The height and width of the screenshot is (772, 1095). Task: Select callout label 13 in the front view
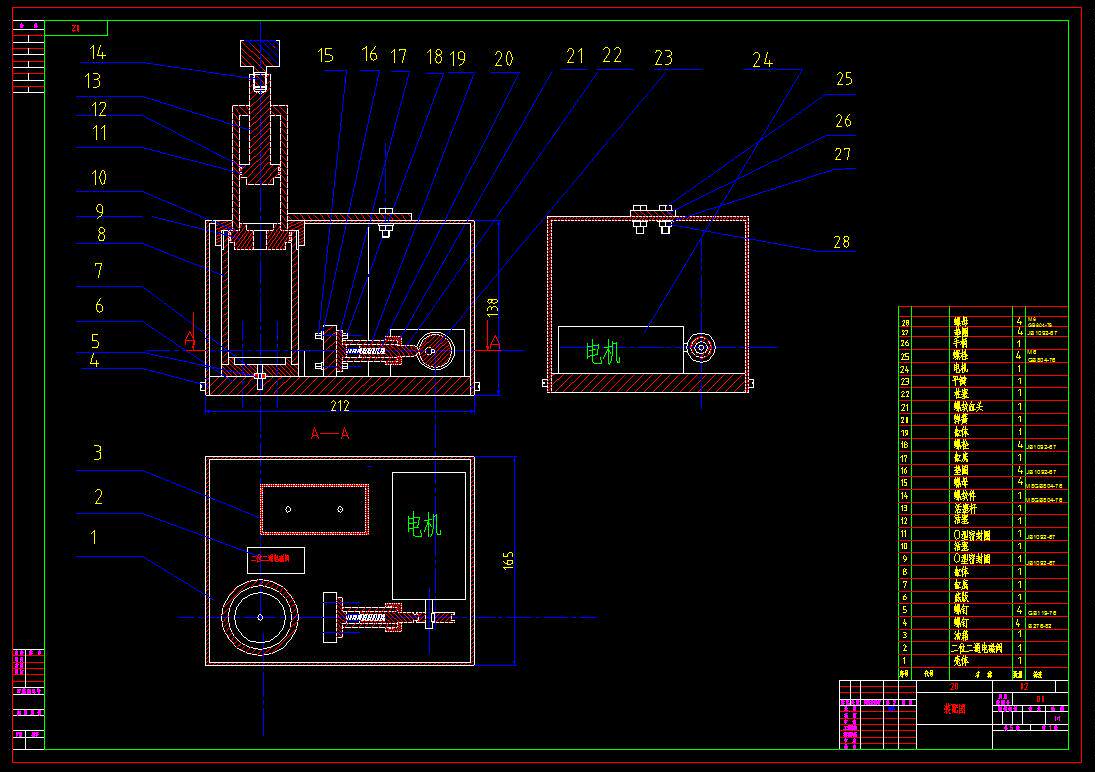pyautogui.click(x=92, y=81)
